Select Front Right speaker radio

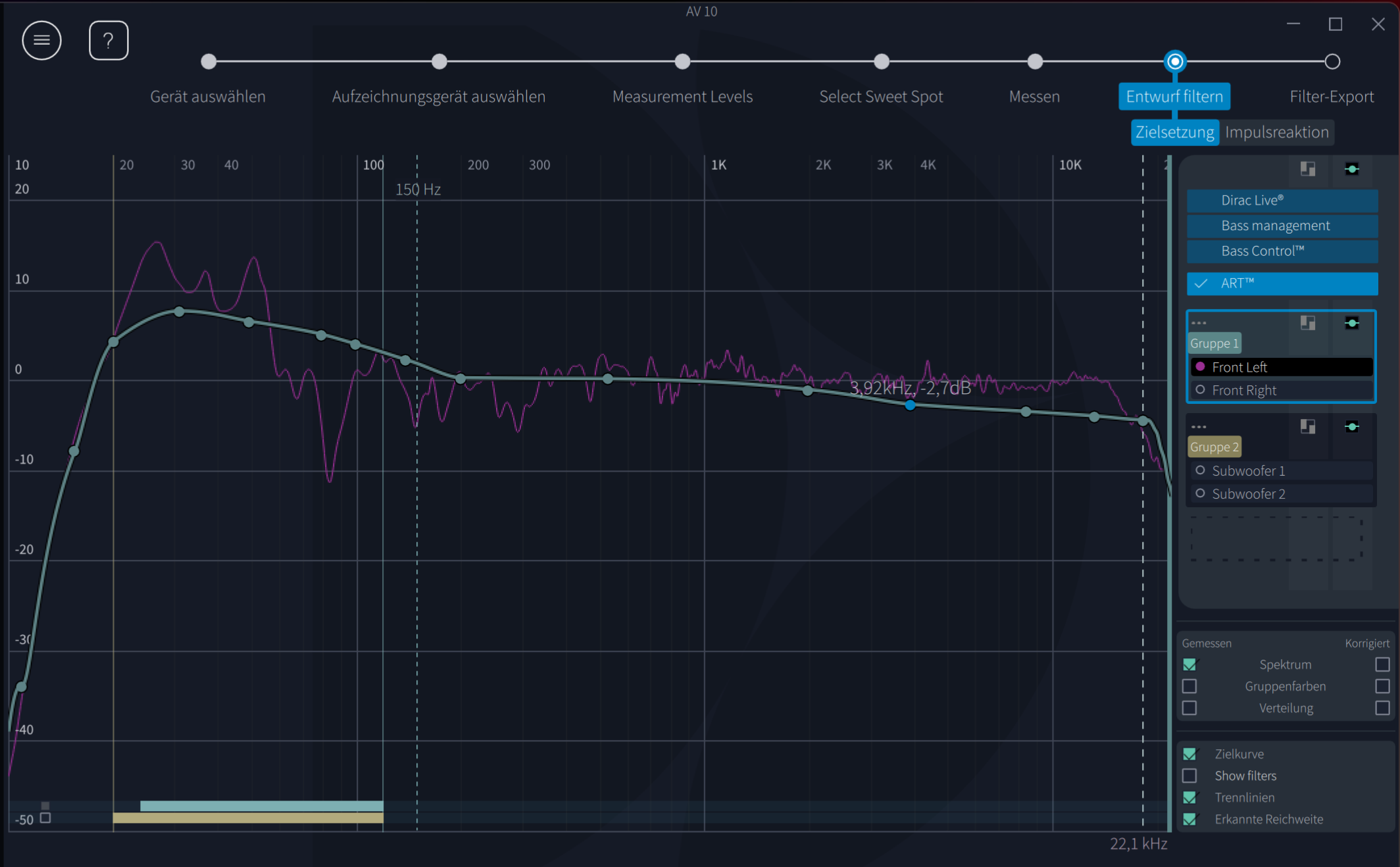pos(1200,390)
